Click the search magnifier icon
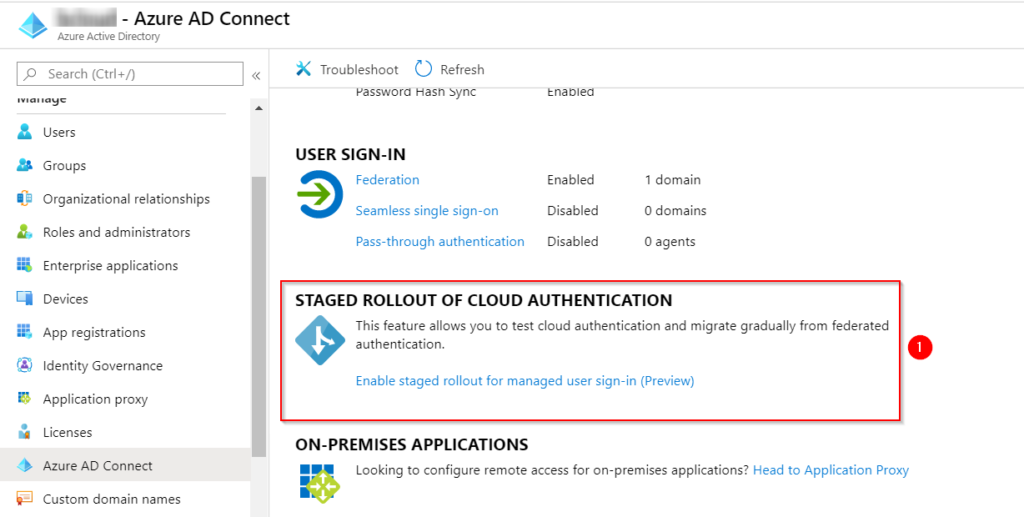Screen dimensions: 1024x517 click(x=31, y=74)
